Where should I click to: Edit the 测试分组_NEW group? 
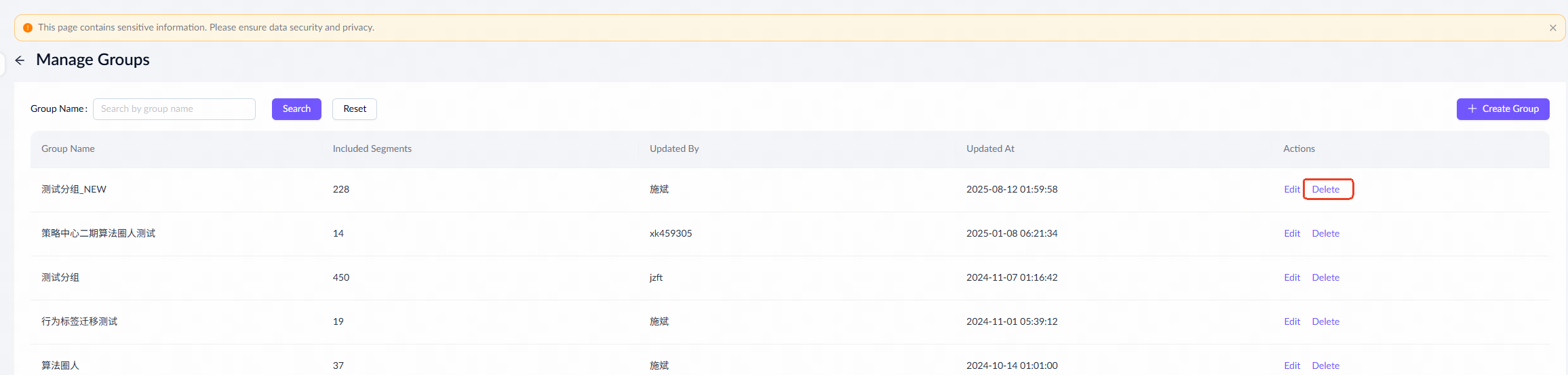1291,190
